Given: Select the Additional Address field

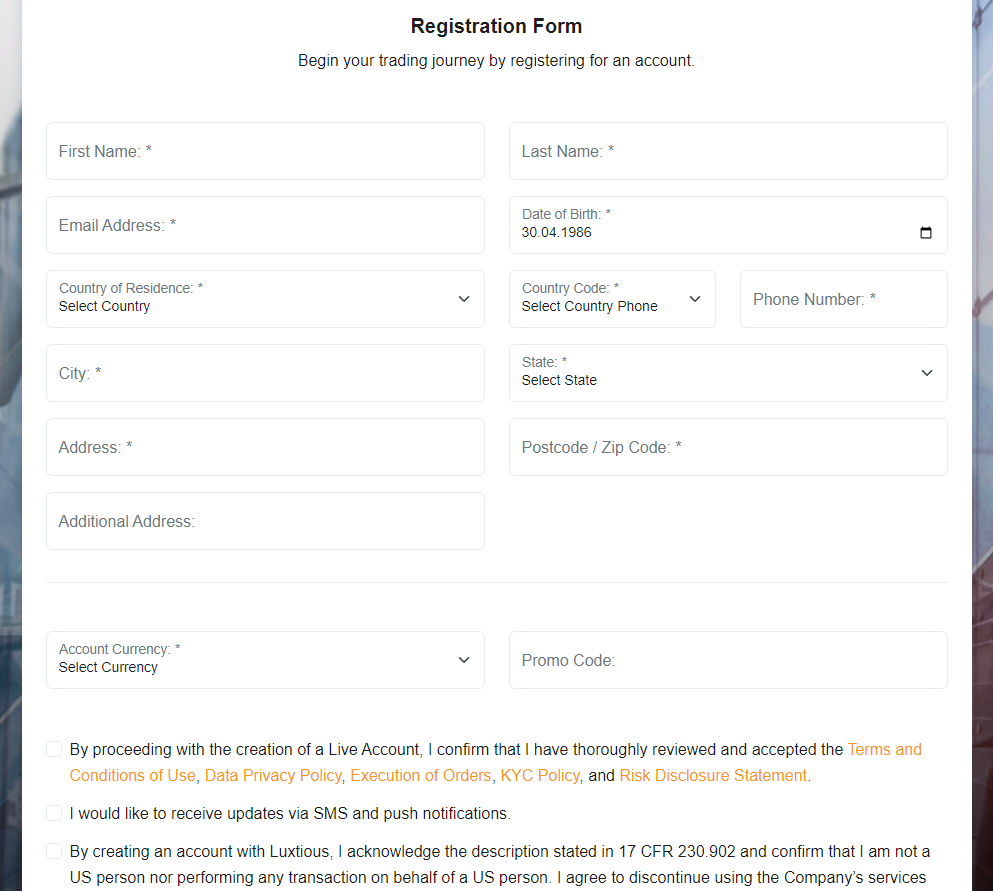Looking at the screenshot, I should pyautogui.click(x=265, y=520).
